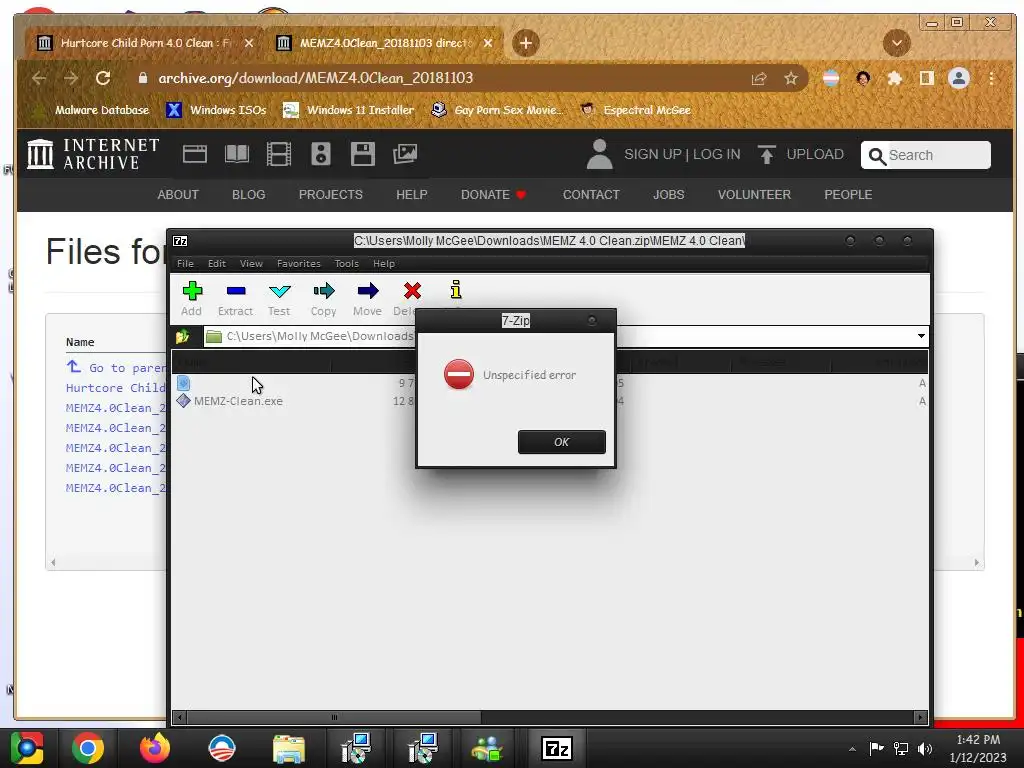Open the Help menu in 7-Zip
The width and height of the screenshot is (1024, 768).
tap(384, 264)
